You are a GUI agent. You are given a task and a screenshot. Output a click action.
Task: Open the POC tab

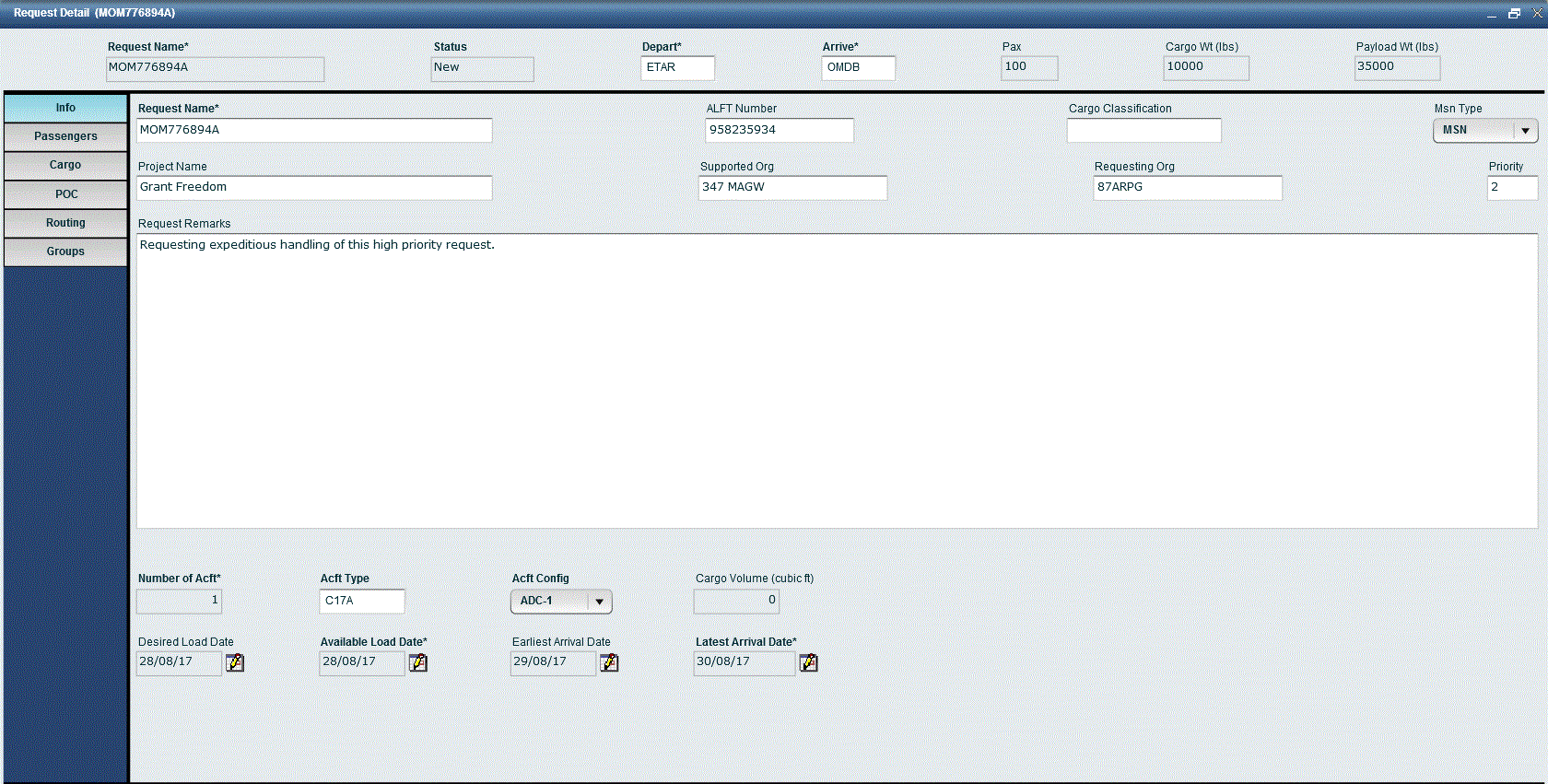point(65,194)
